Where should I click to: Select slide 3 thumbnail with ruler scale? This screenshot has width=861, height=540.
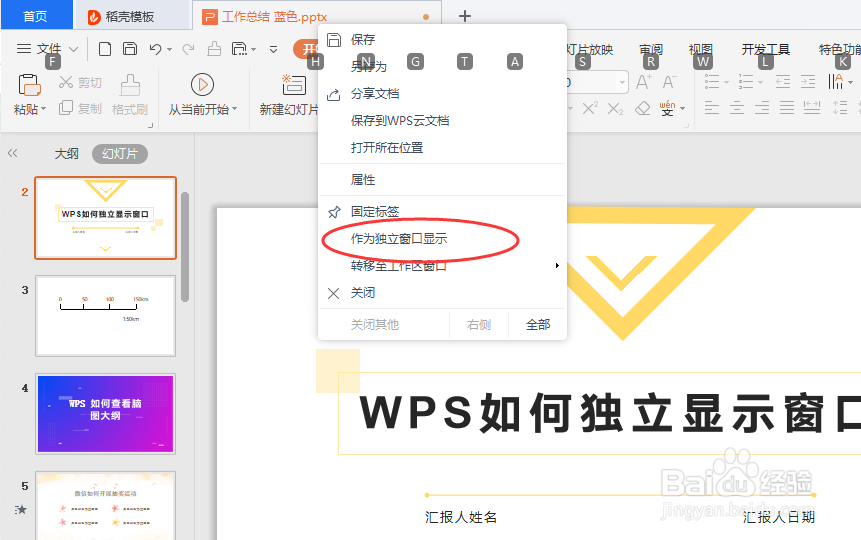pyautogui.click(x=105, y=316)
